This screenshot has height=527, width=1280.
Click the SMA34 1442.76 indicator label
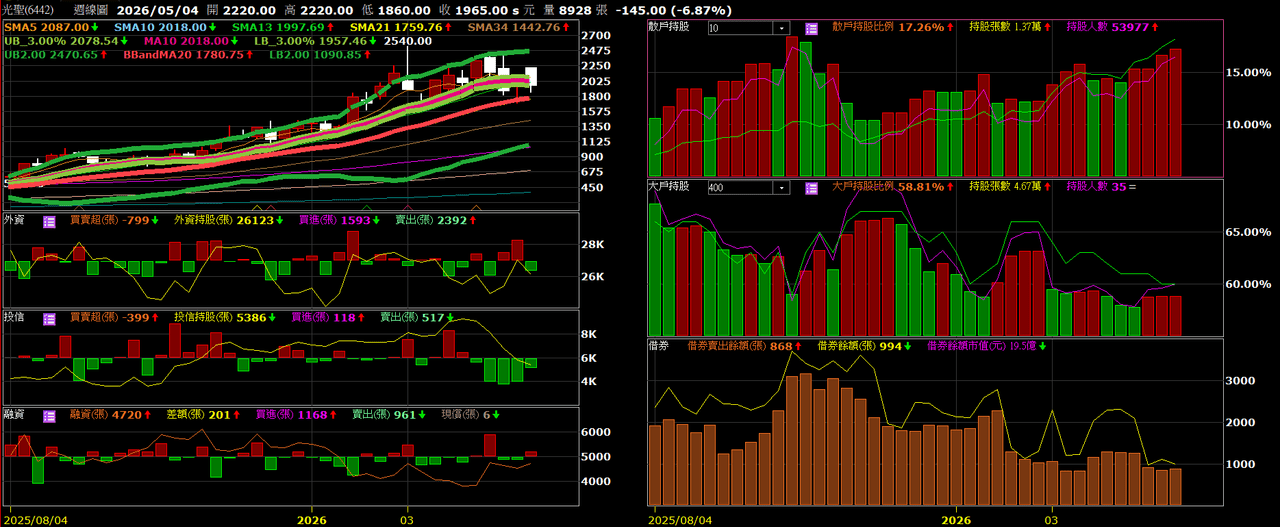pos(520,27)
